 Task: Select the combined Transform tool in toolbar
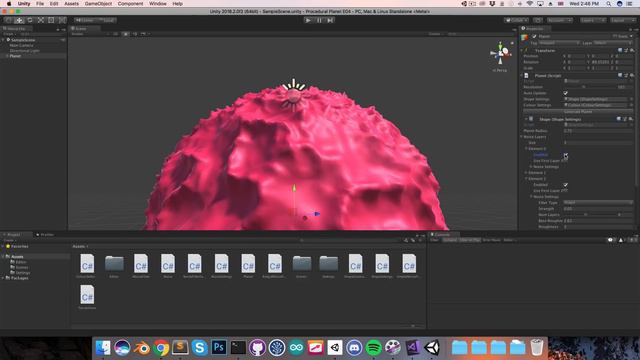tap(62, 20)
